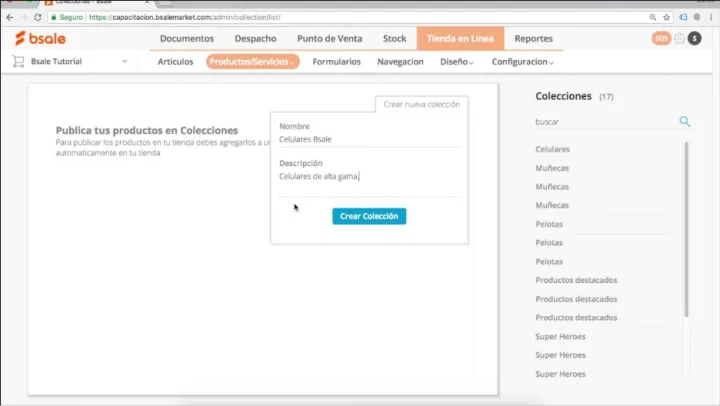
Task: Click the shopping cart icon
Action: point(18,61)
